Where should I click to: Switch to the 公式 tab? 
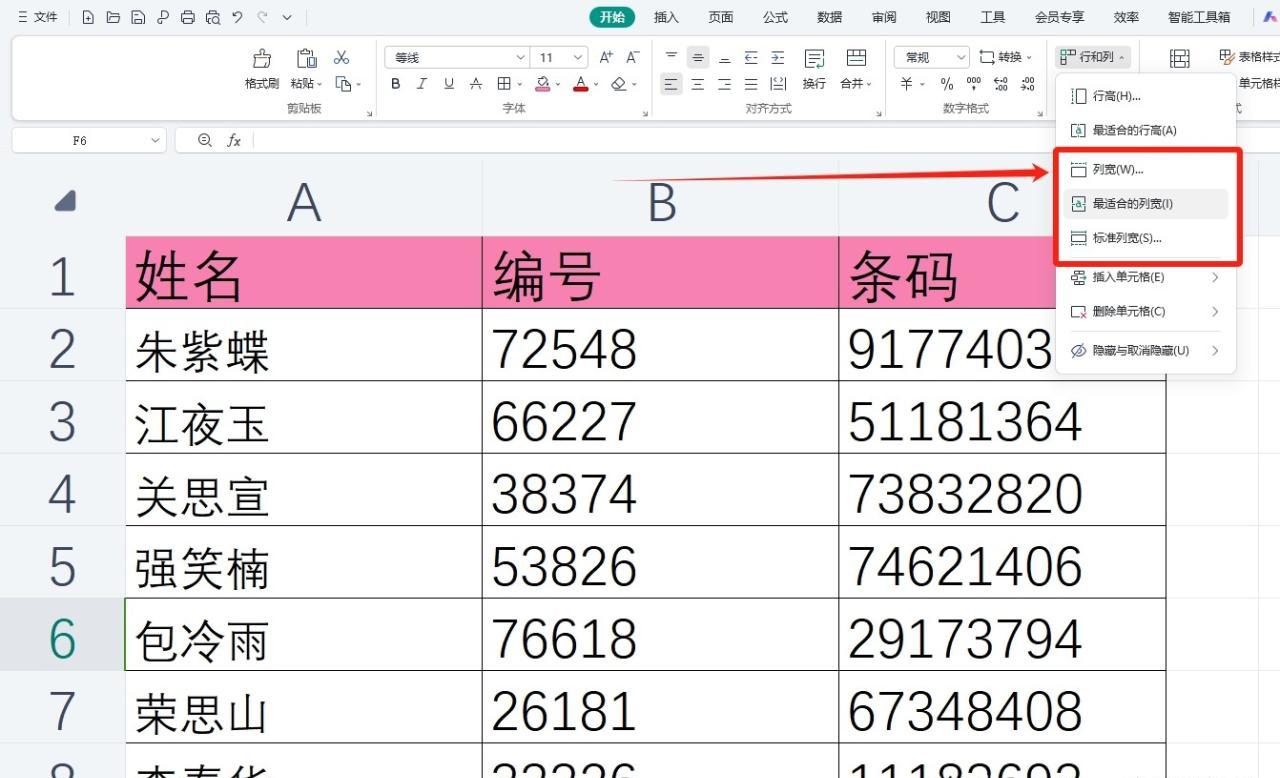[x=775, y=17]
